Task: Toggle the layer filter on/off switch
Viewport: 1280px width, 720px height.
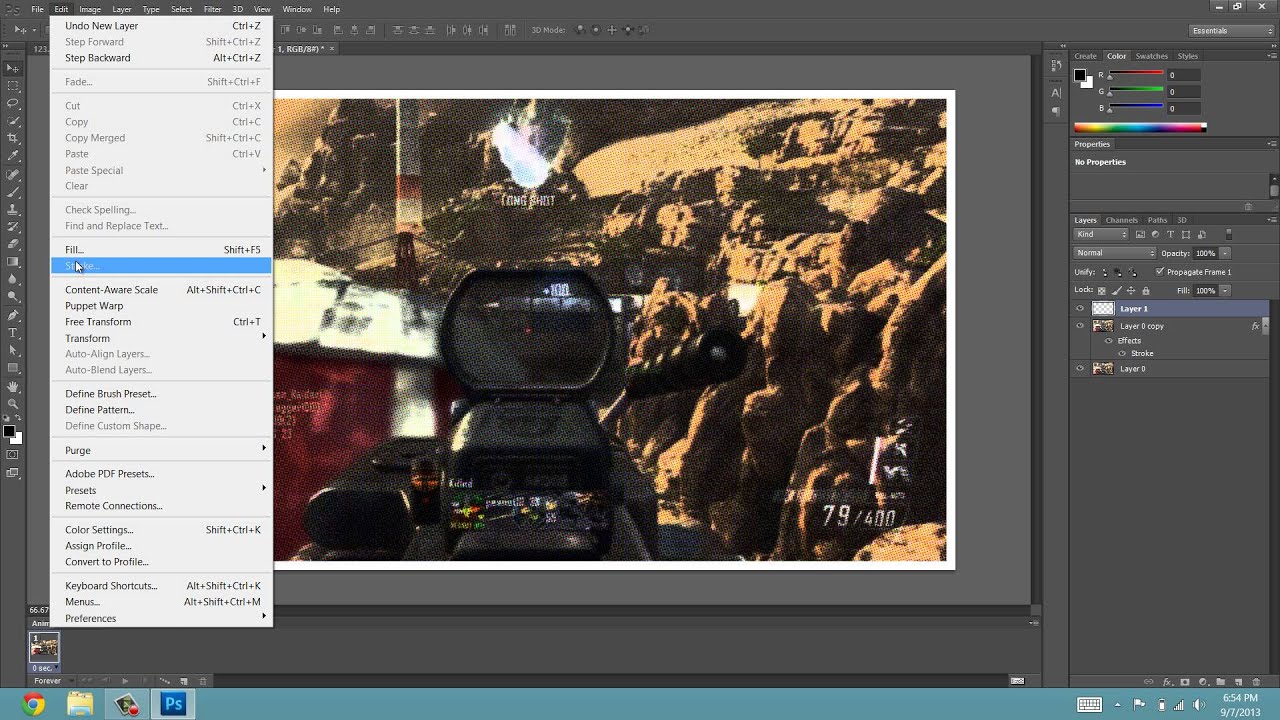Action: (1229, 235)
